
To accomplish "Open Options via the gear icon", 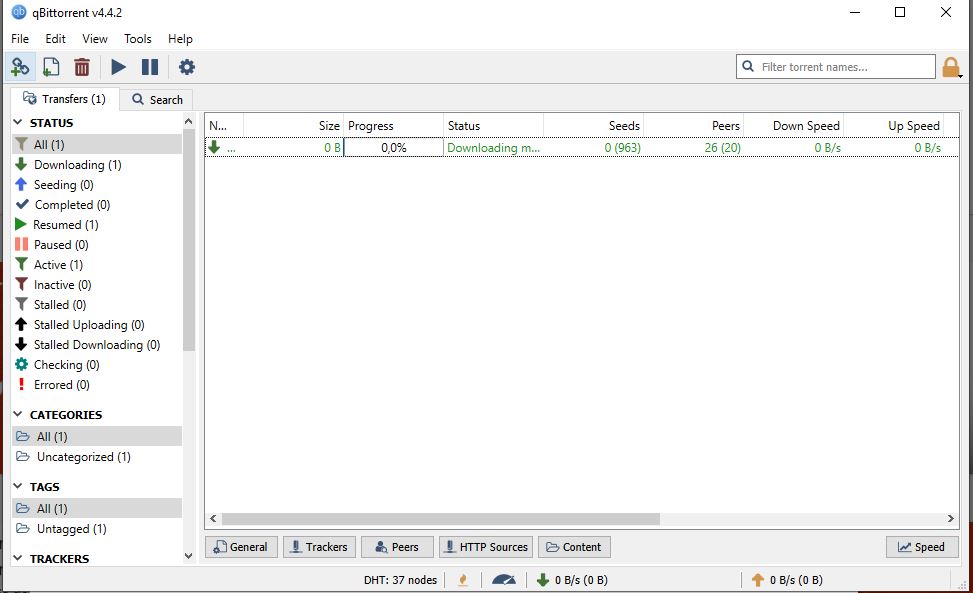I will pos(186,66).
